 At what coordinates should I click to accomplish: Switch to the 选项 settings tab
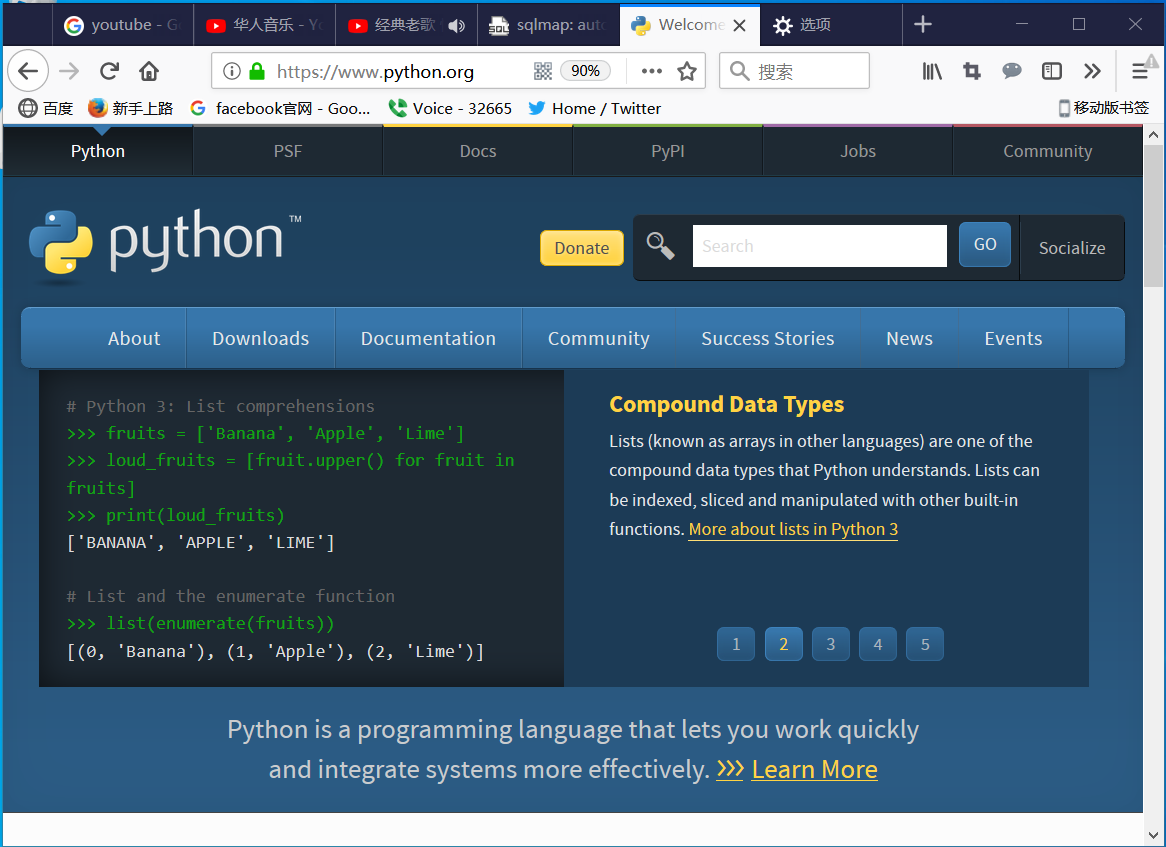[831, 25]
